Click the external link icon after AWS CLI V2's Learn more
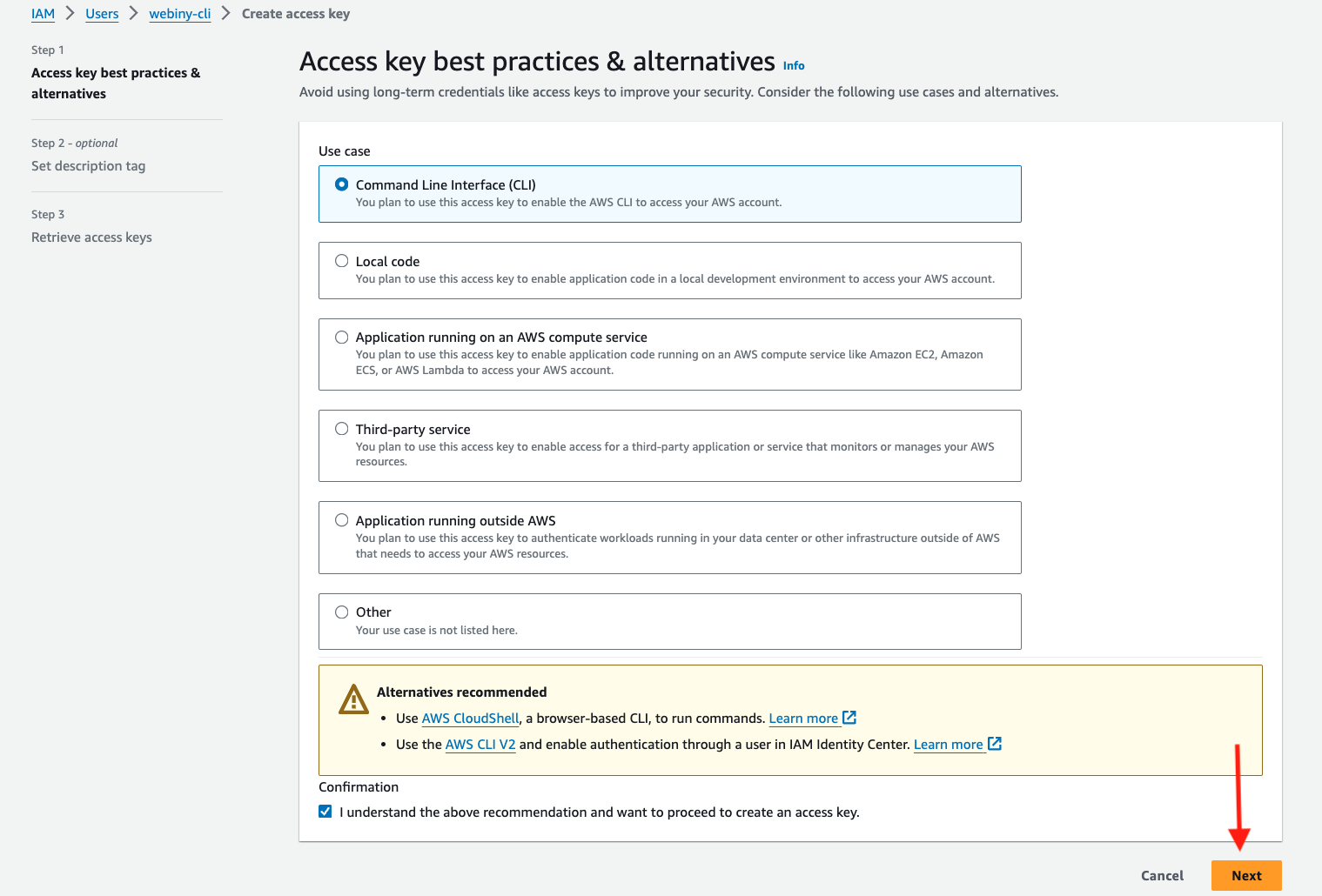This screenshot has width=1322, height=896. (x=994, y=744)
